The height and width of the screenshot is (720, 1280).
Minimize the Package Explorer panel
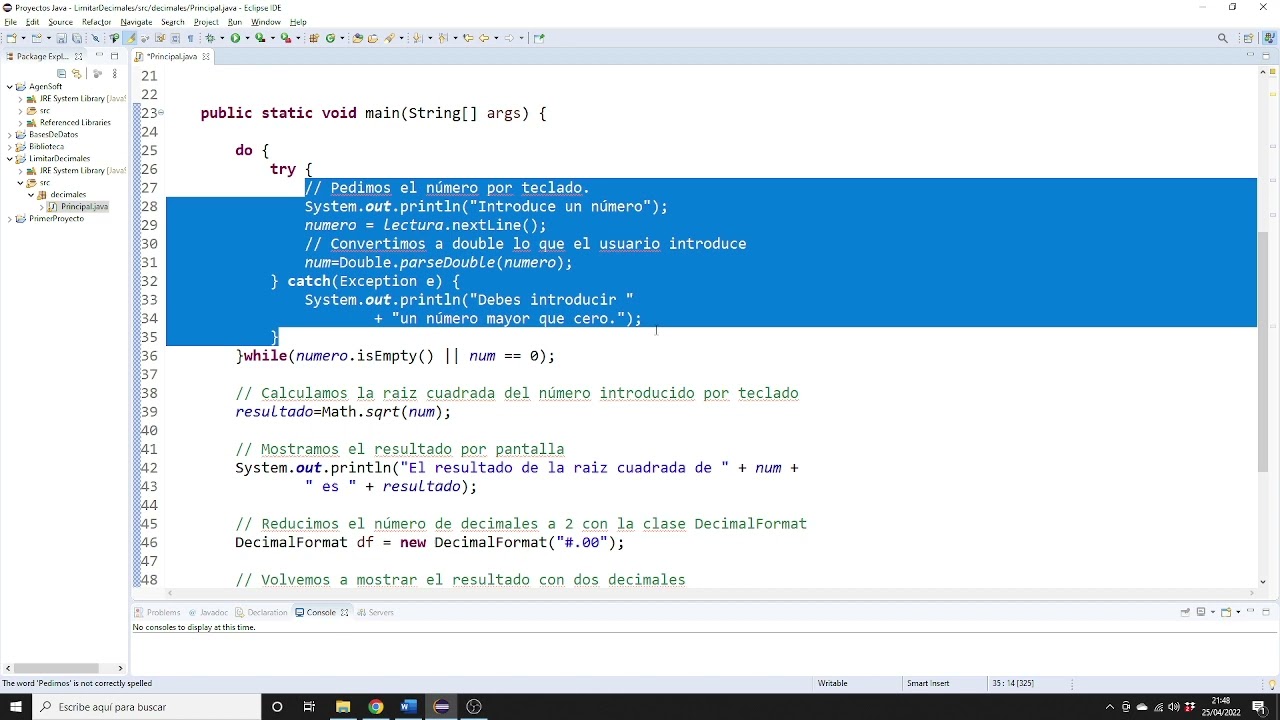tap(99, 55)
